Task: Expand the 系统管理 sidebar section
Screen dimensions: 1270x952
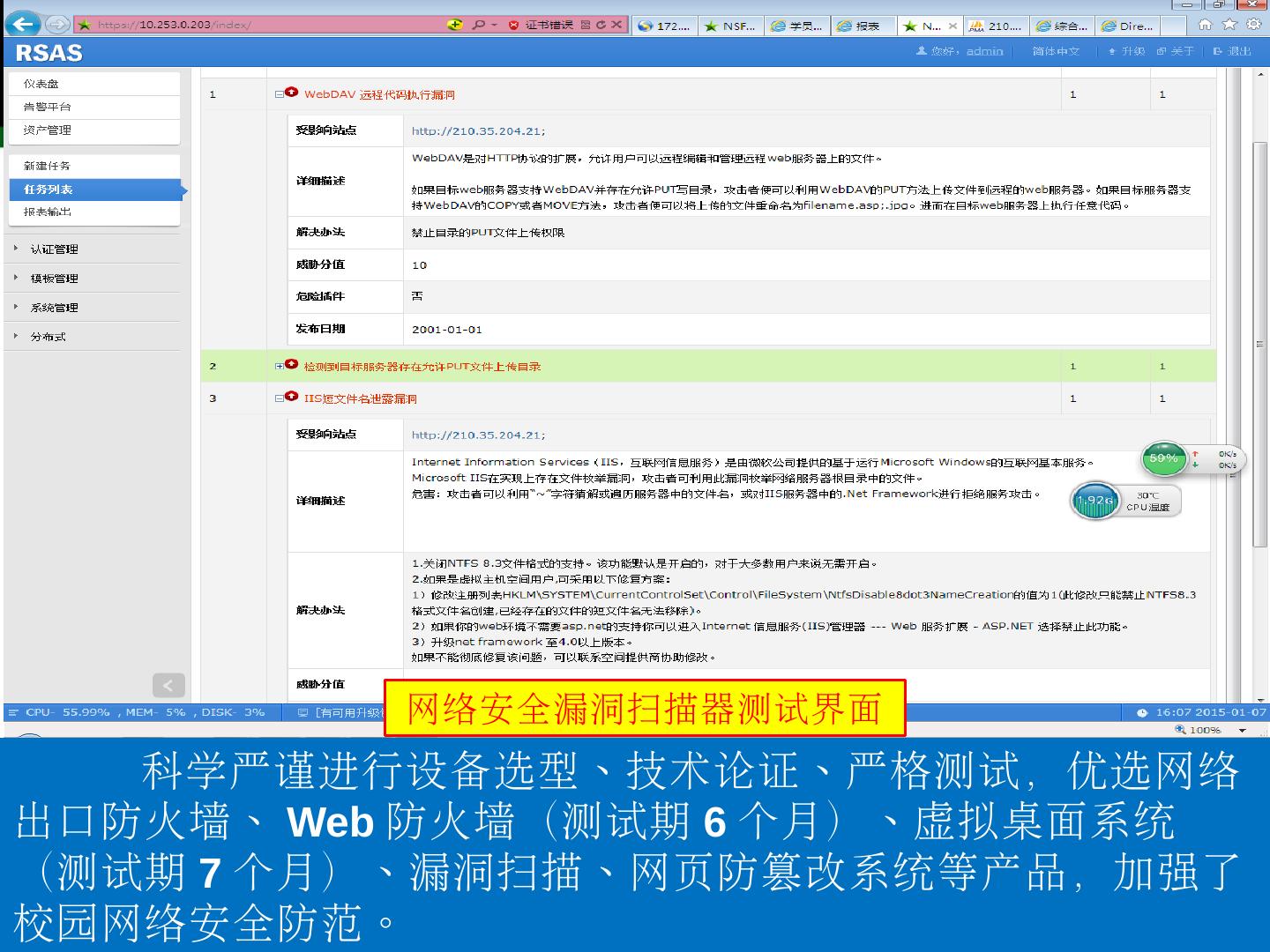Action: (x=54, y=308)
